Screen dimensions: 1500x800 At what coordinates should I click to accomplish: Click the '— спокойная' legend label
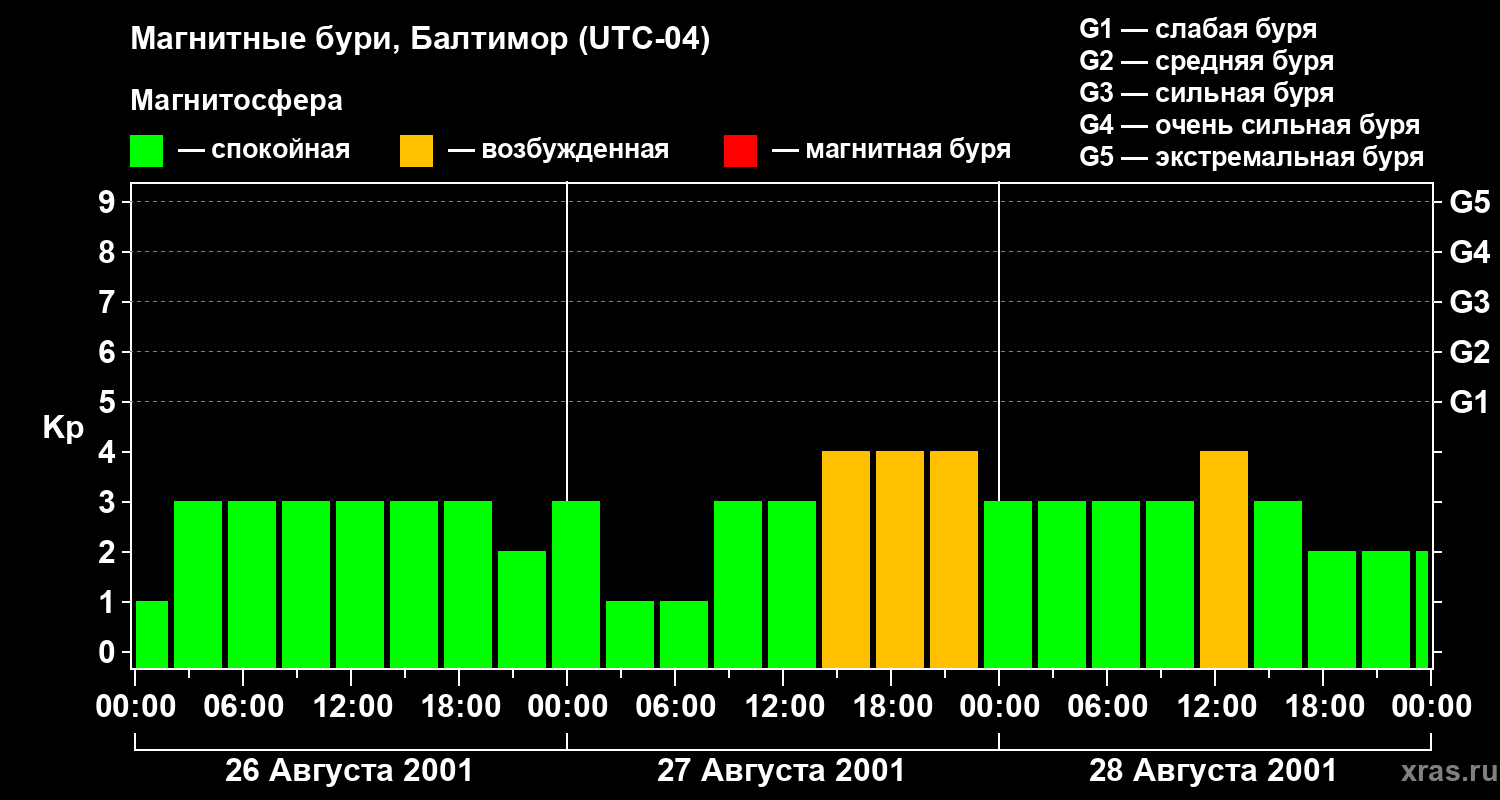pyautogui.click(x=264, y=151)
